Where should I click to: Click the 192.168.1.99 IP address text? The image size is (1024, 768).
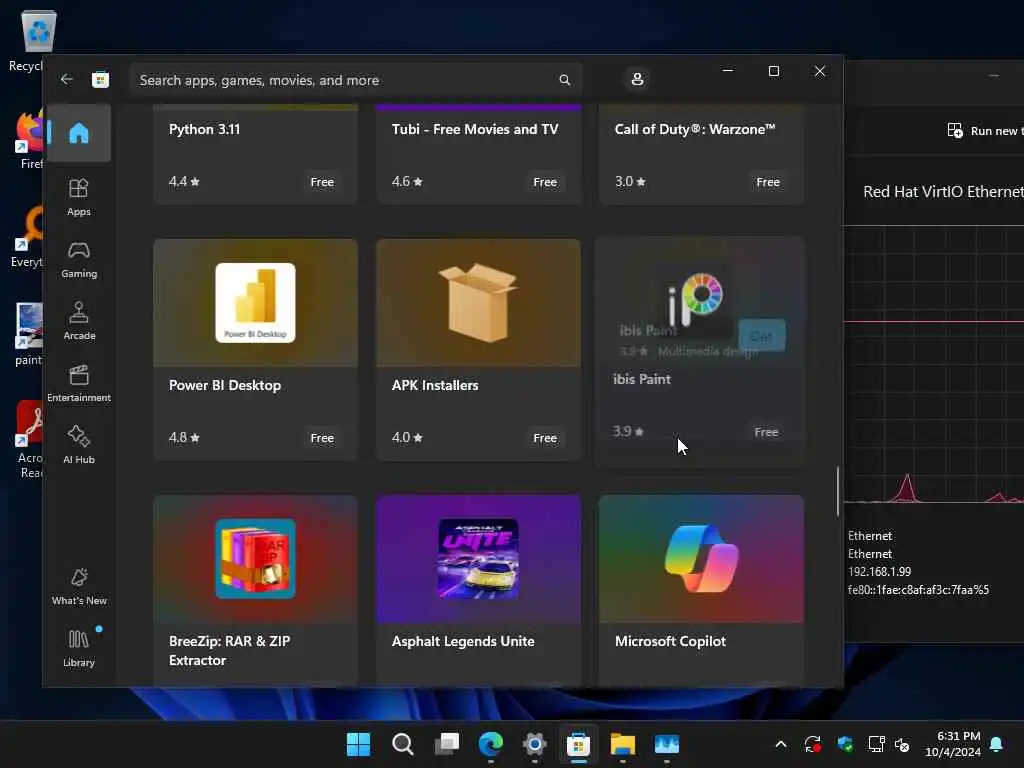tap(879, 571)
